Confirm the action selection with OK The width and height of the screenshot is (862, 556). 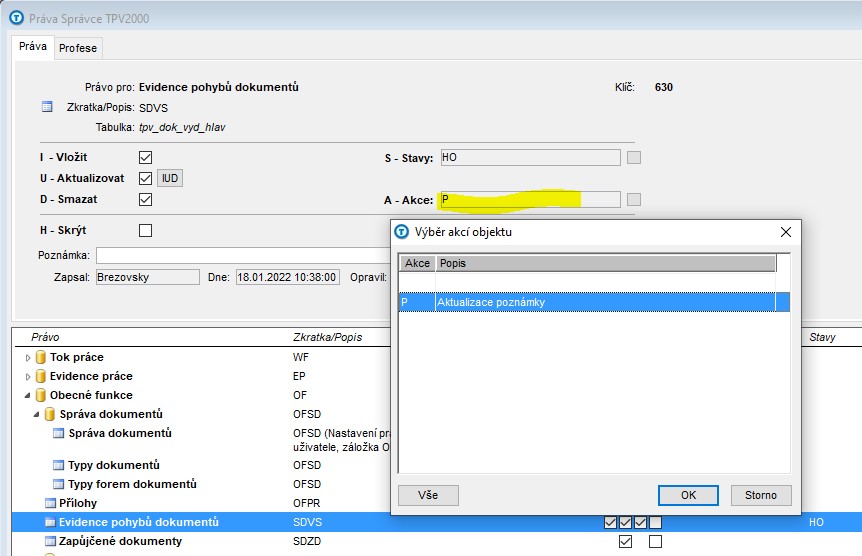(x=688, y=495)
